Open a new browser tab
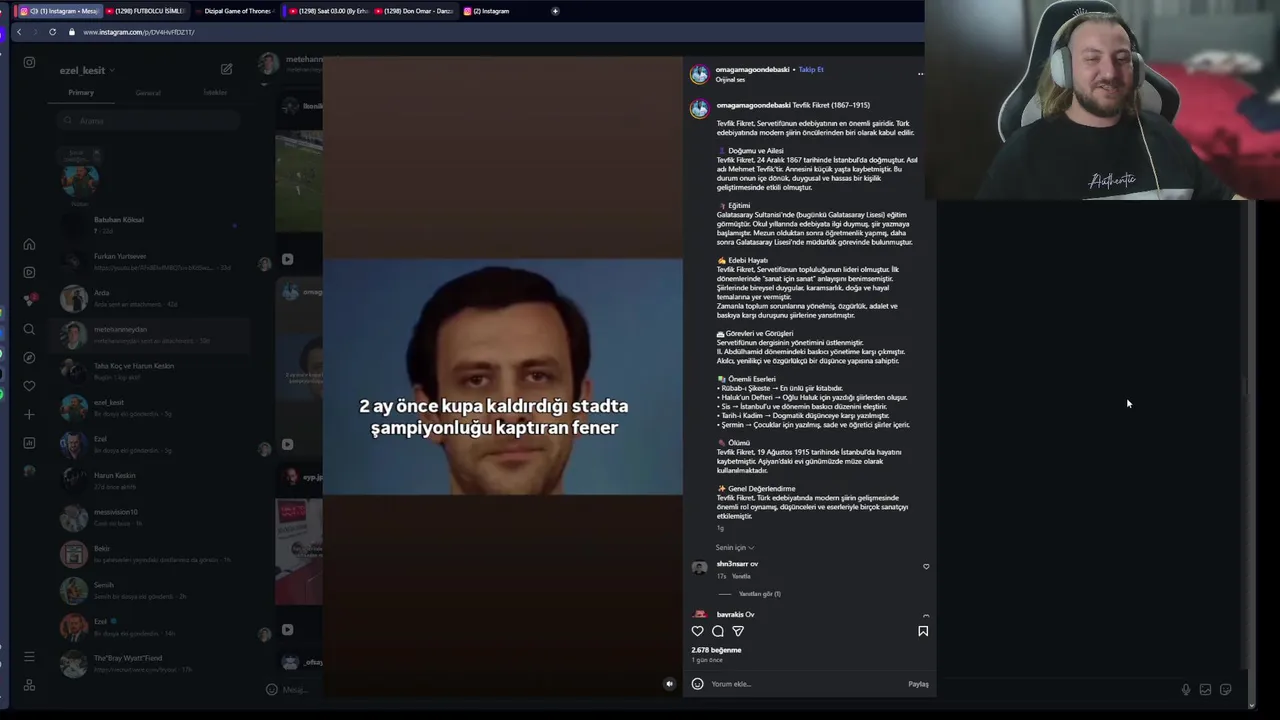The image size is (1280, 720). point(555,11)
